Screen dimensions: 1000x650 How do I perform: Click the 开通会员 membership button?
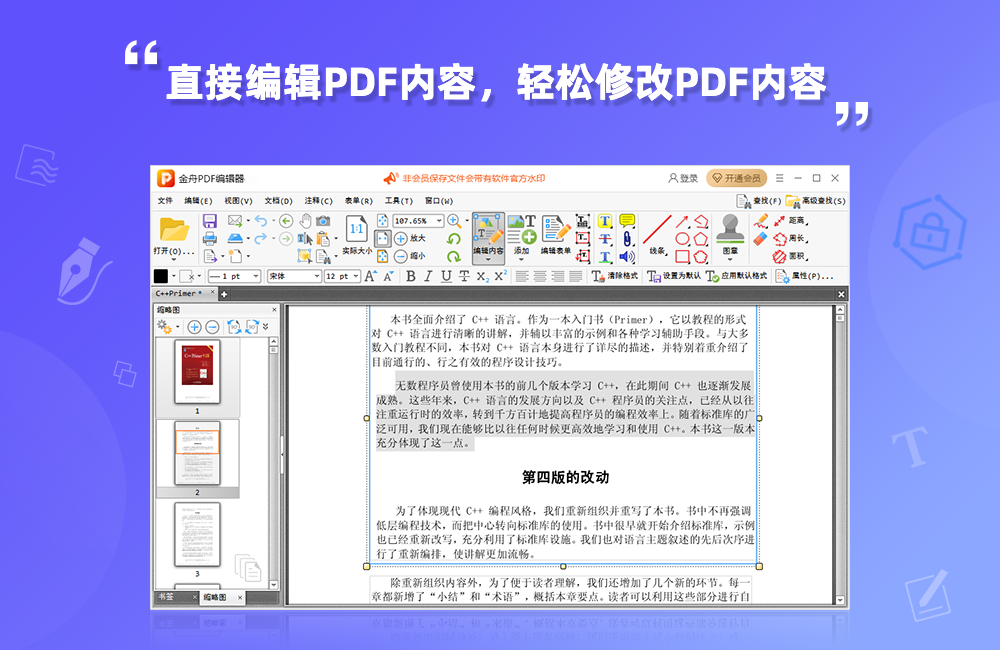tap(738, 177)
